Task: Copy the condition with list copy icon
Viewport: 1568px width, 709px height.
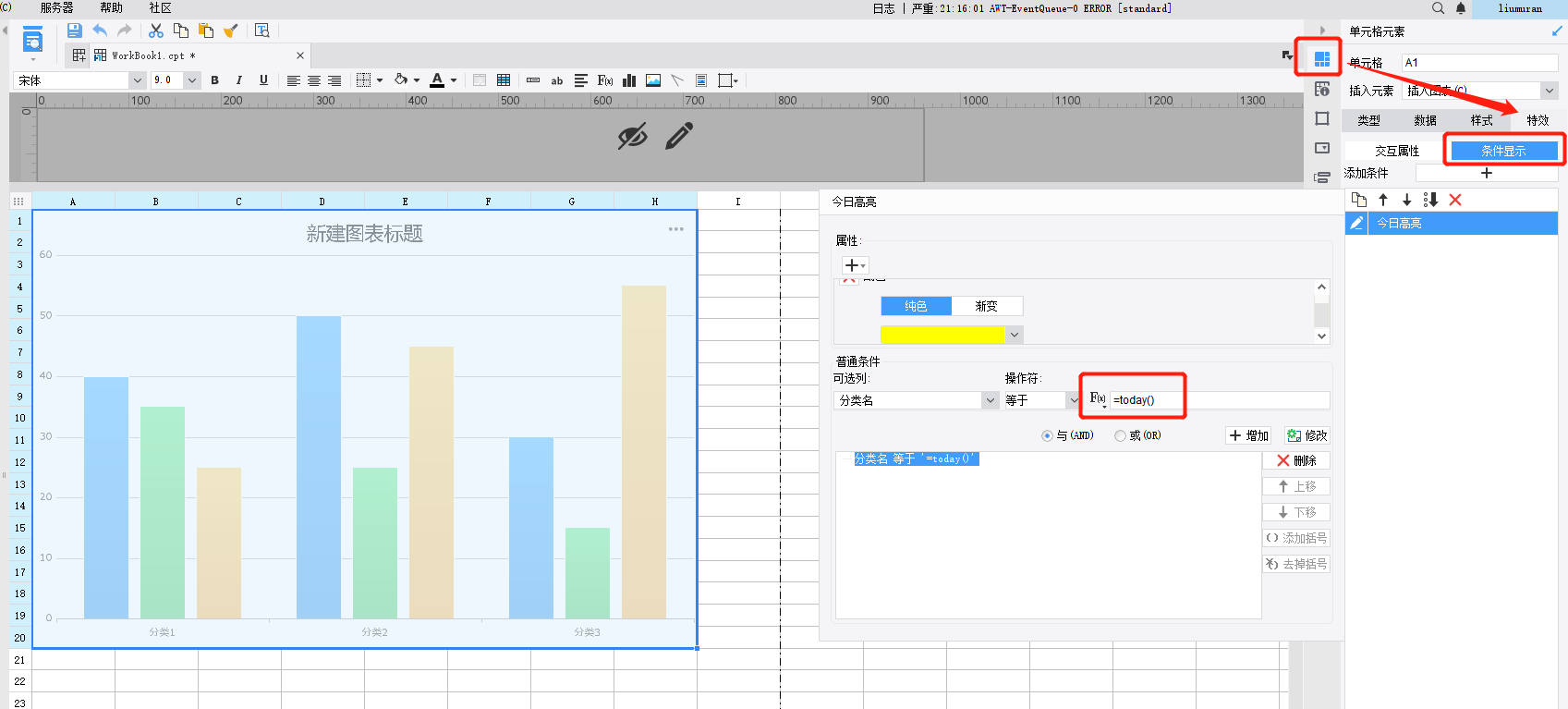Action: (x=1359, y=200)
